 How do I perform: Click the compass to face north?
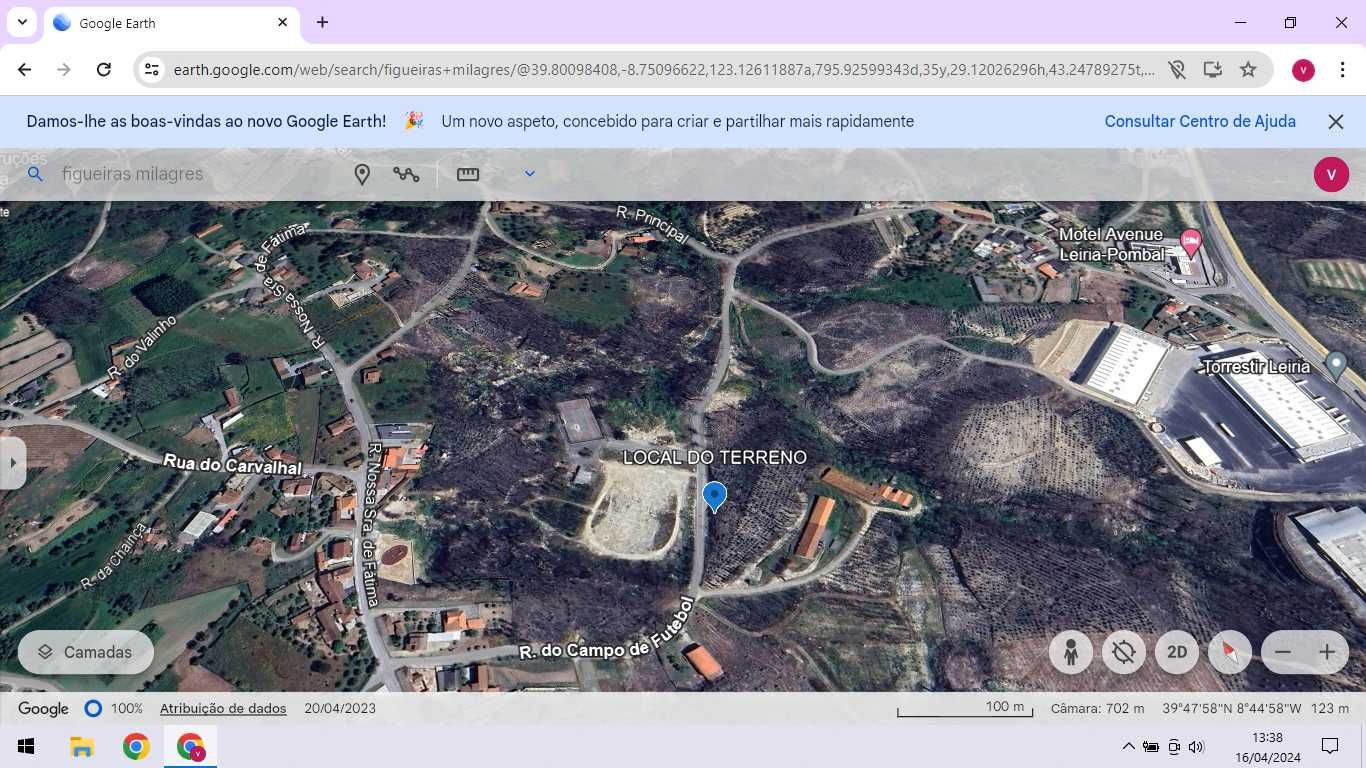point(1230,652)
